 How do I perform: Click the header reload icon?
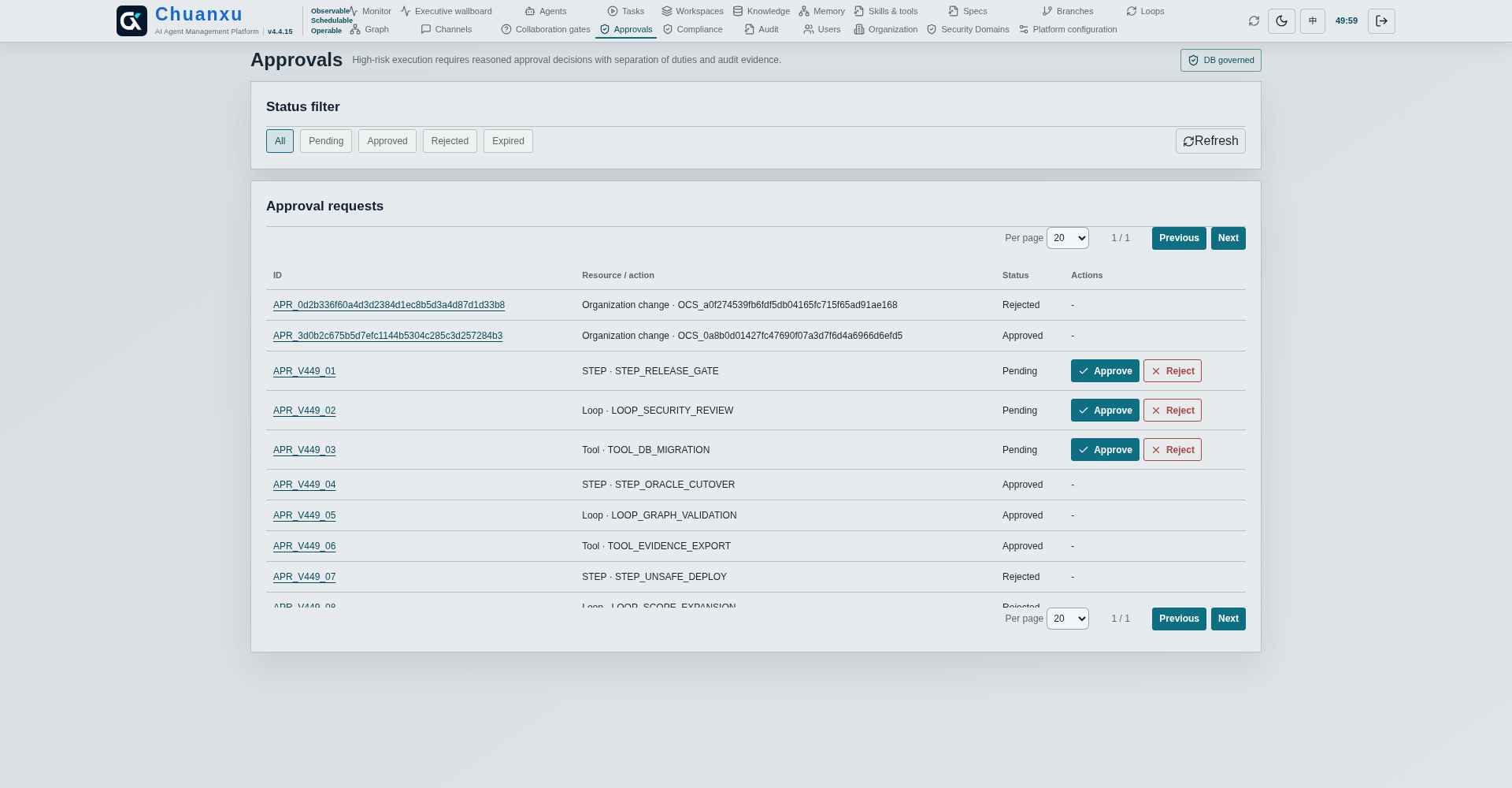click(1254, 21)
